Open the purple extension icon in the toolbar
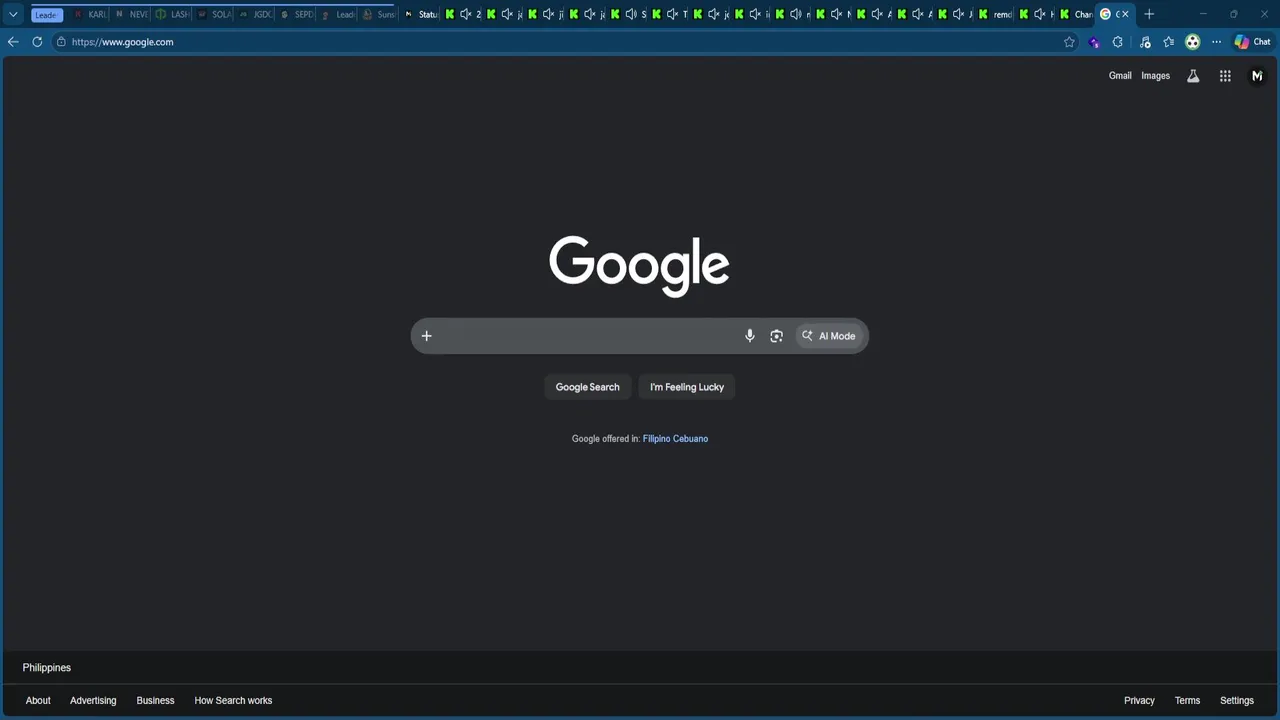This screenshot has width=1280, height=720. [1094, 42]
